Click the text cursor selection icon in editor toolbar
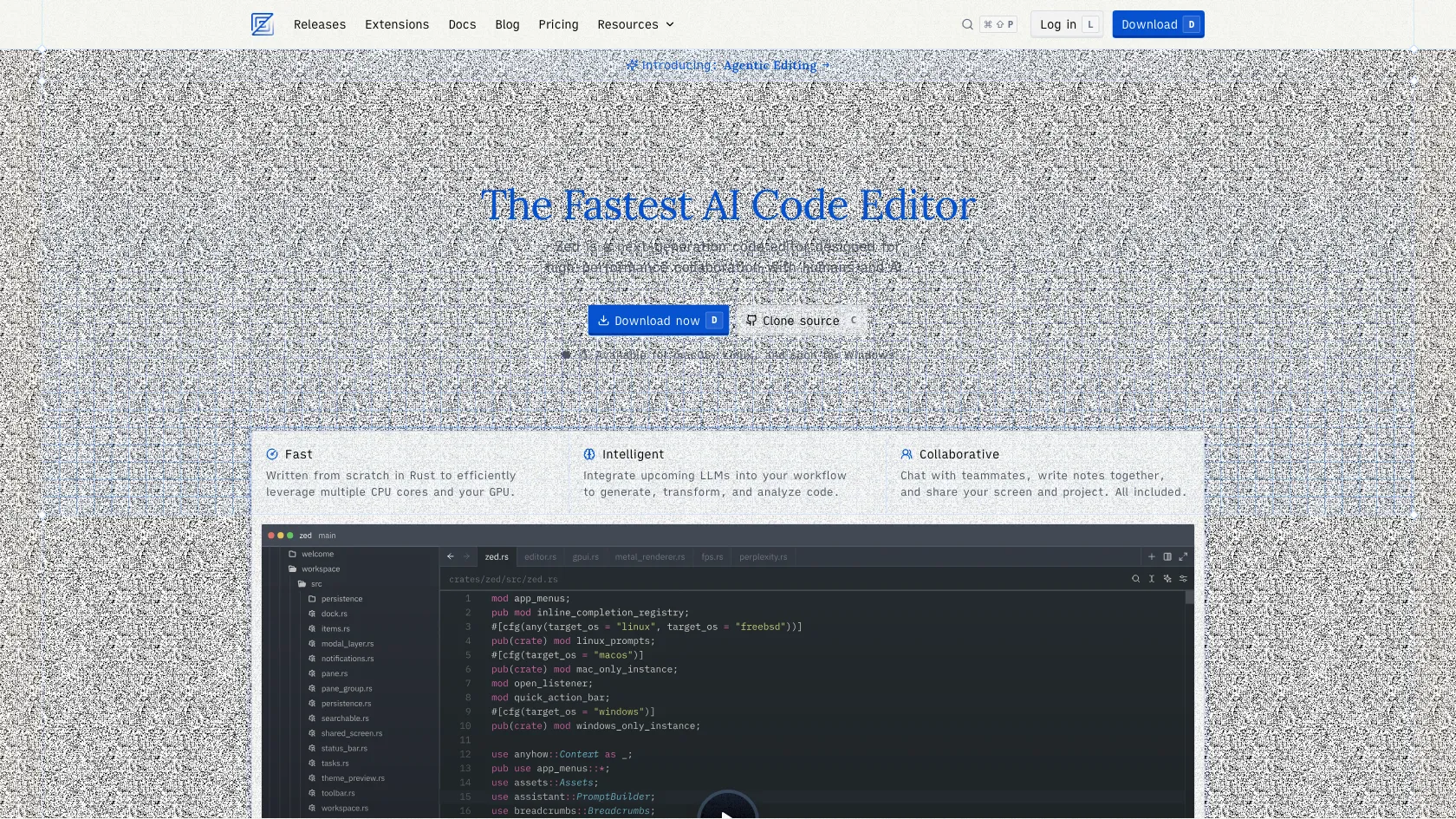The image size is (1456, 819). 1152,578
